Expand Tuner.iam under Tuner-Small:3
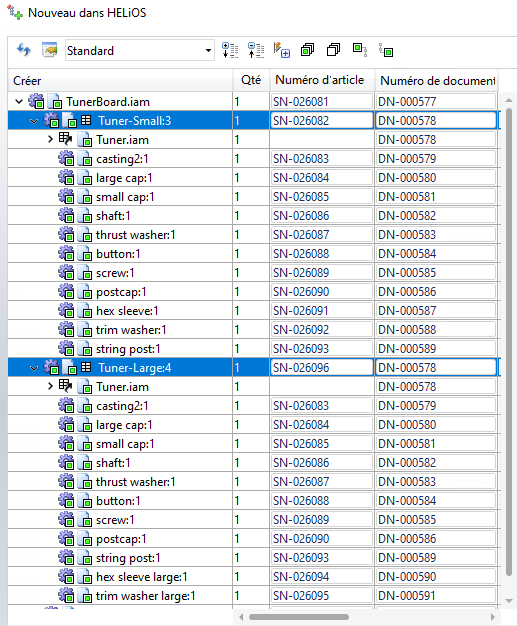The image size is (517, 626). [50, 140]
